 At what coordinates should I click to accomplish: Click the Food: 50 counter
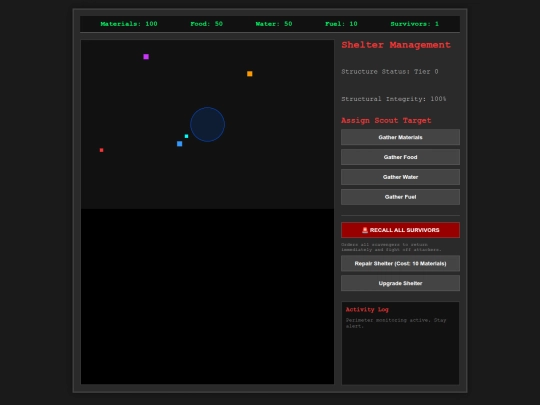pos(207,24)
